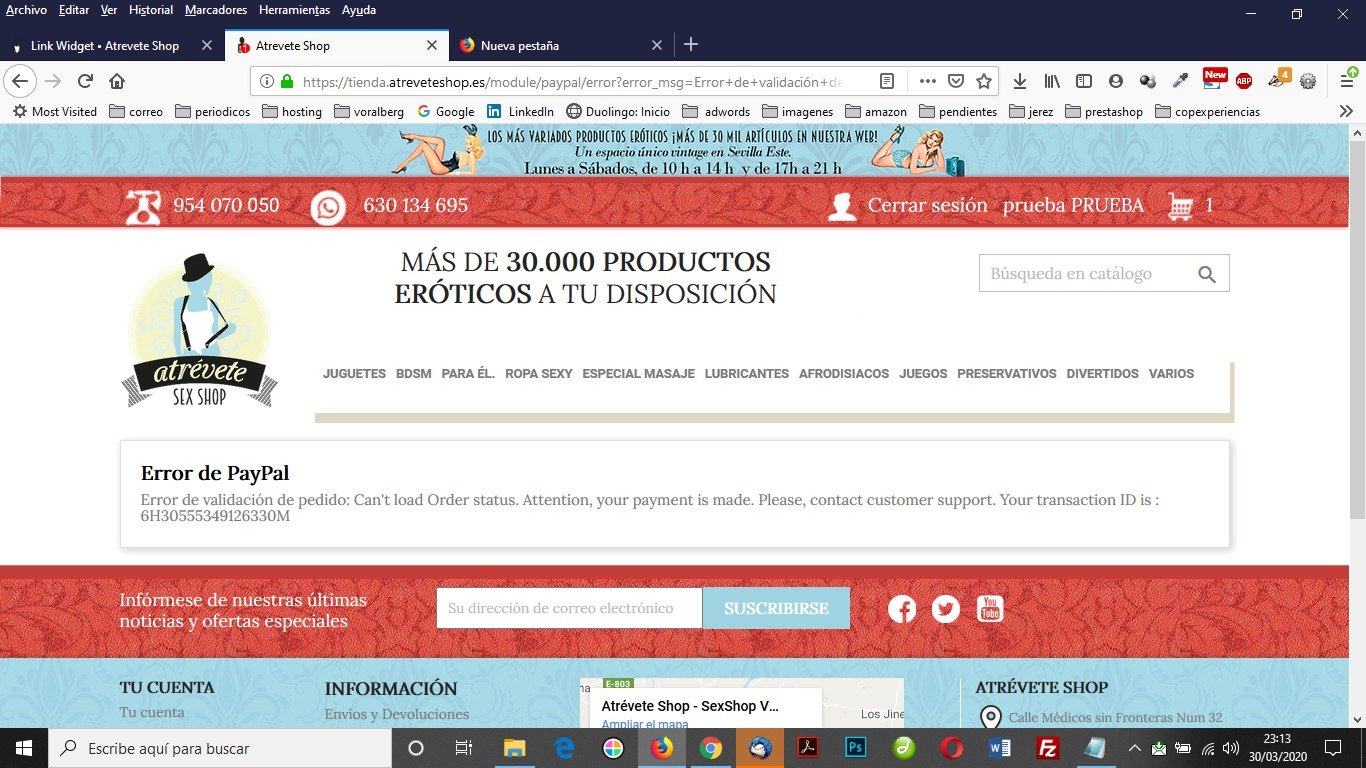This screenshot has height=768, width=1366.
Task: Open the BDSM category
Action: point(413,374)
